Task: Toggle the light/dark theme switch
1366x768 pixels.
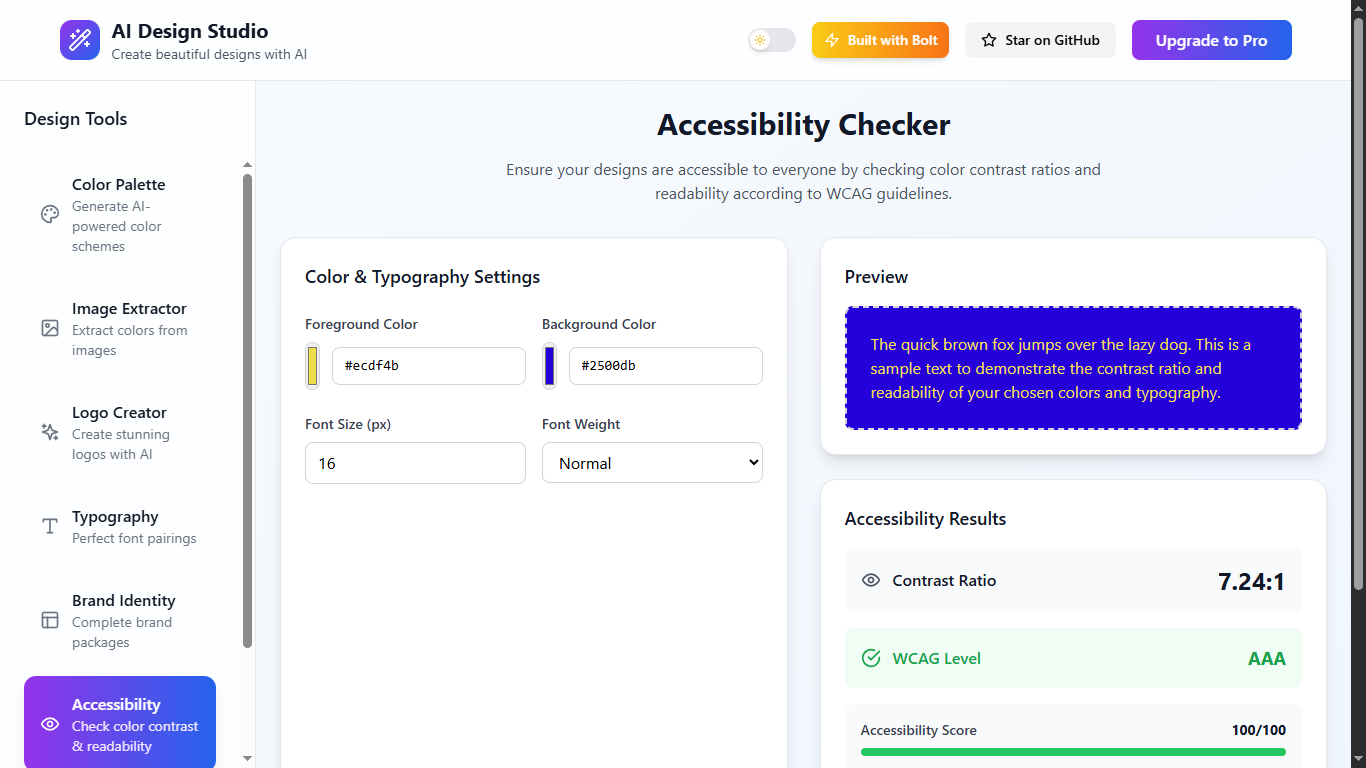Action: (772, 40)
